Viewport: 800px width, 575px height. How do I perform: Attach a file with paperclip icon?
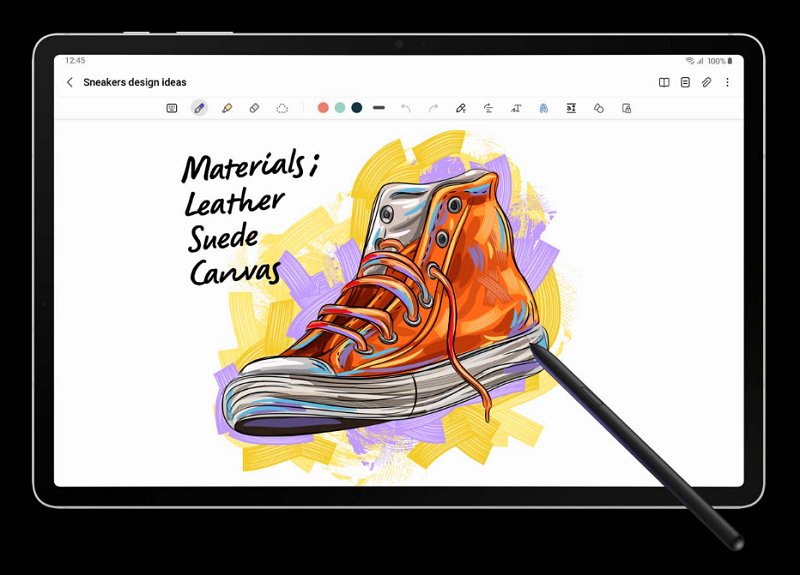tap(706, 82)
